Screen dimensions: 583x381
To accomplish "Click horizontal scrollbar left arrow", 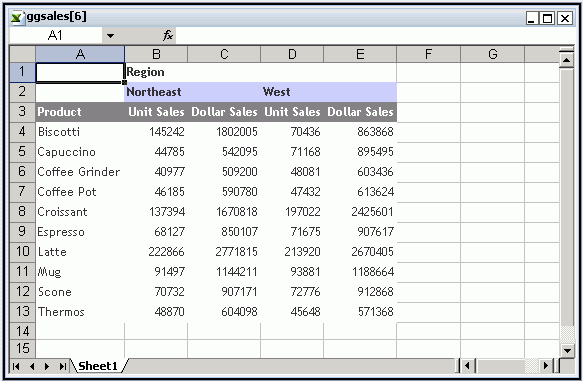I will pos(467,366).
